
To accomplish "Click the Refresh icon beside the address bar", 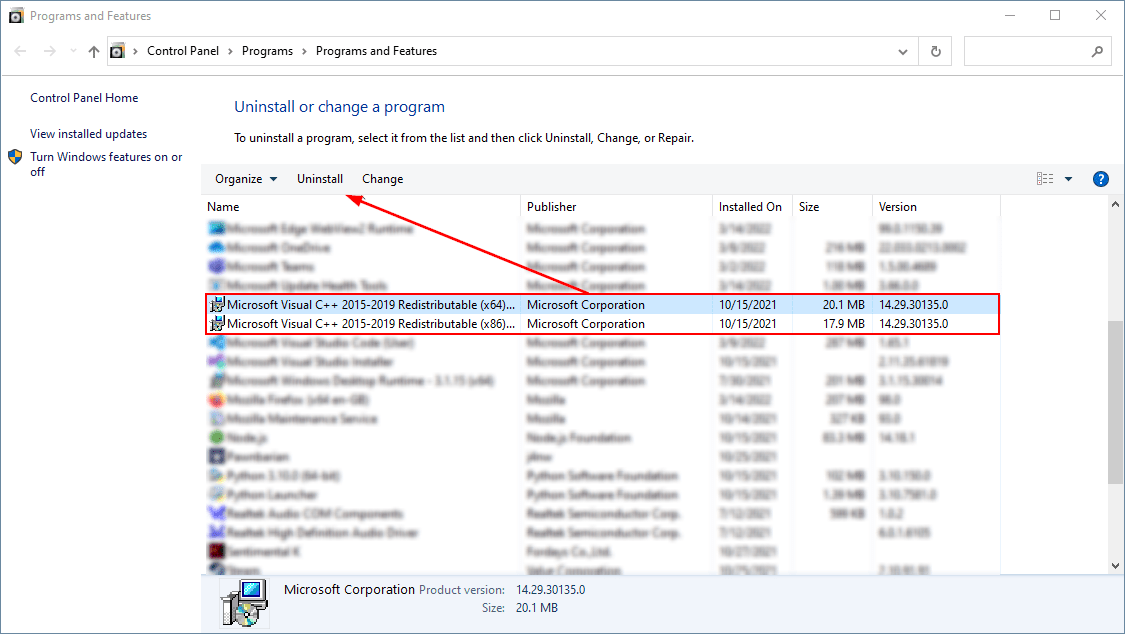I will [935, 51].
